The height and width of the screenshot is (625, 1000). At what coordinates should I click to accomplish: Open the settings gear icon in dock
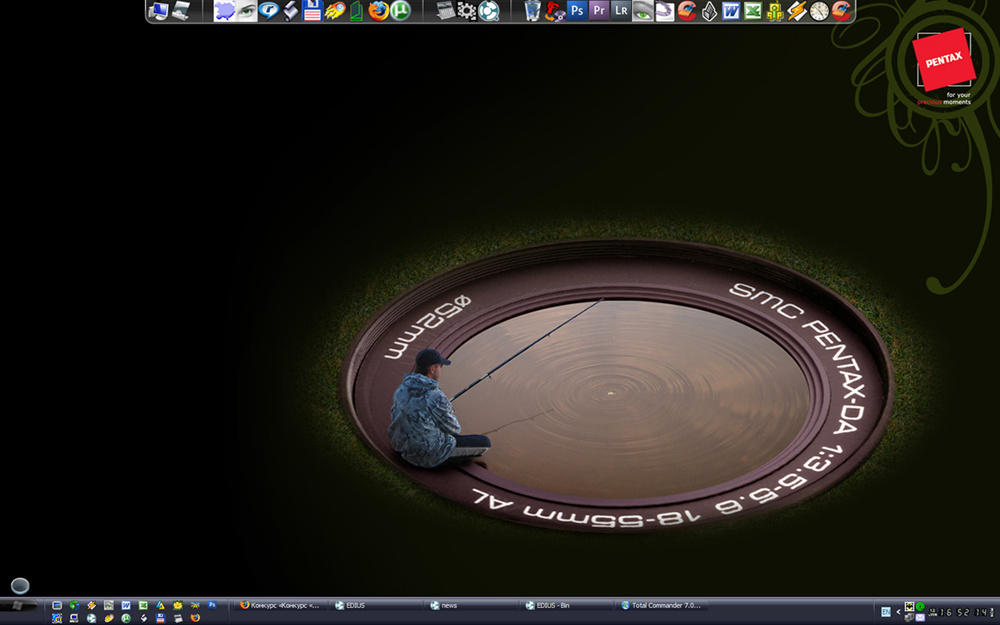point(467,11)
